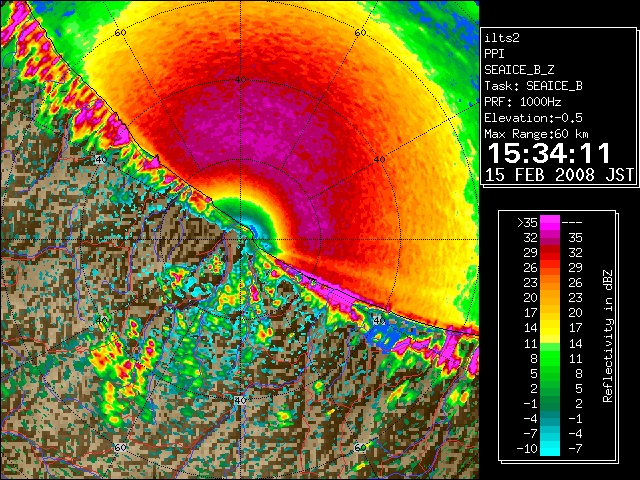Click the 'SEAICE_B_Z' product name
Screen dimensions: 640x480
click(519, 70)
